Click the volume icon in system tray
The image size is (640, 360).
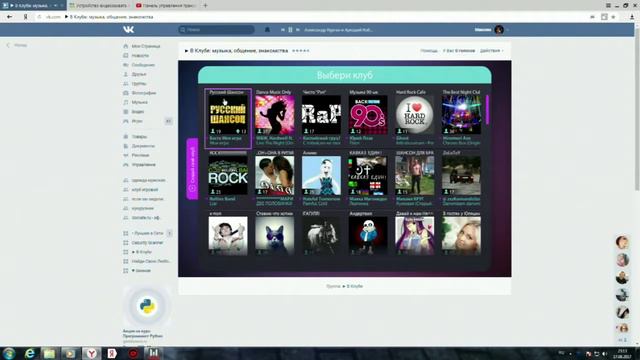(604, 353)
